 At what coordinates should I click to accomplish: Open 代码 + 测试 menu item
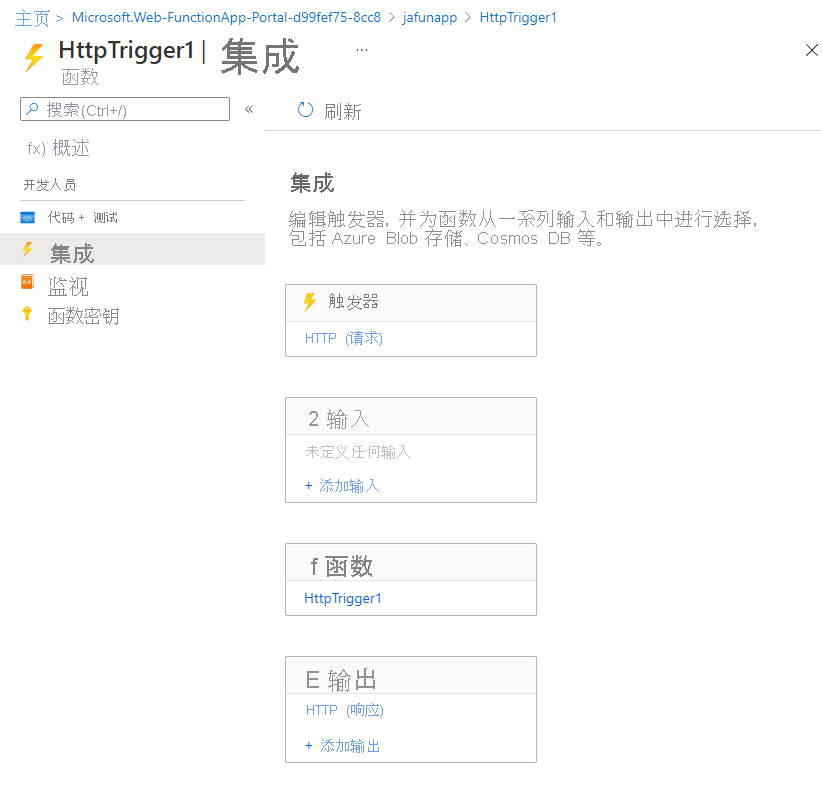(x=82, y=218)
